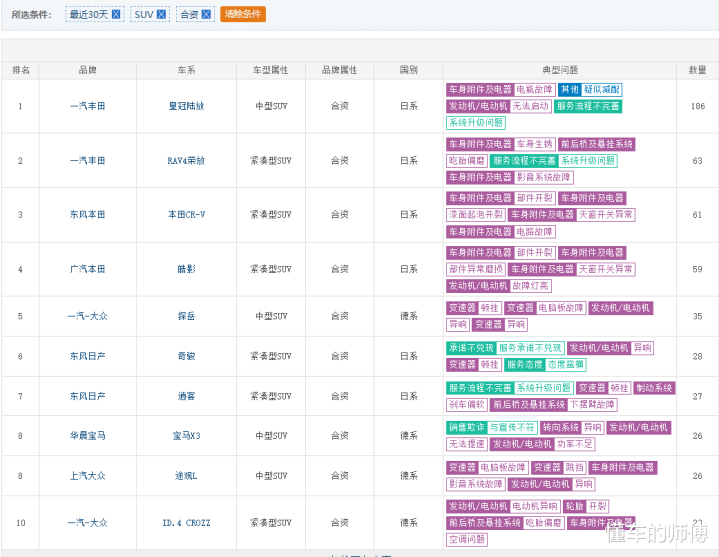Click the count 186 for 皇冠陆放
The image size is (719, 557).
(697, 106)
